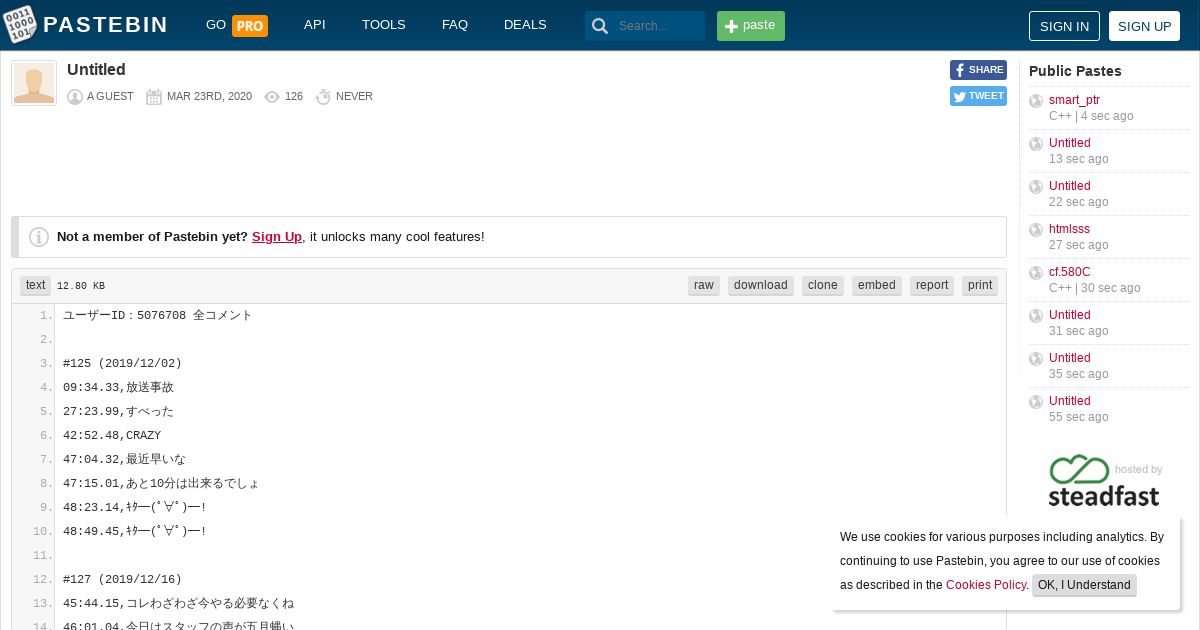Tweet the paste on Twitter
Screen dimensions: 1200x630
978,96
